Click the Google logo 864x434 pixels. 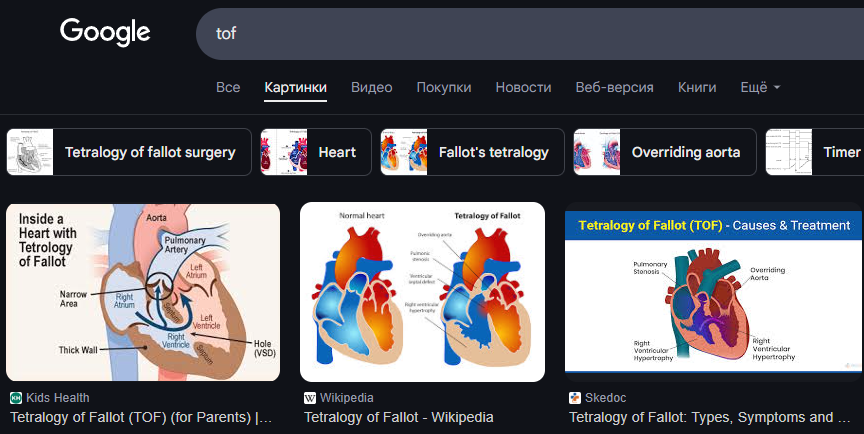105,33
